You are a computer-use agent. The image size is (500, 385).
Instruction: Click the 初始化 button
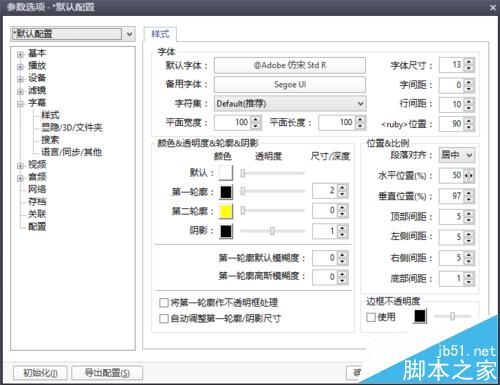click(x=40, y=373)
